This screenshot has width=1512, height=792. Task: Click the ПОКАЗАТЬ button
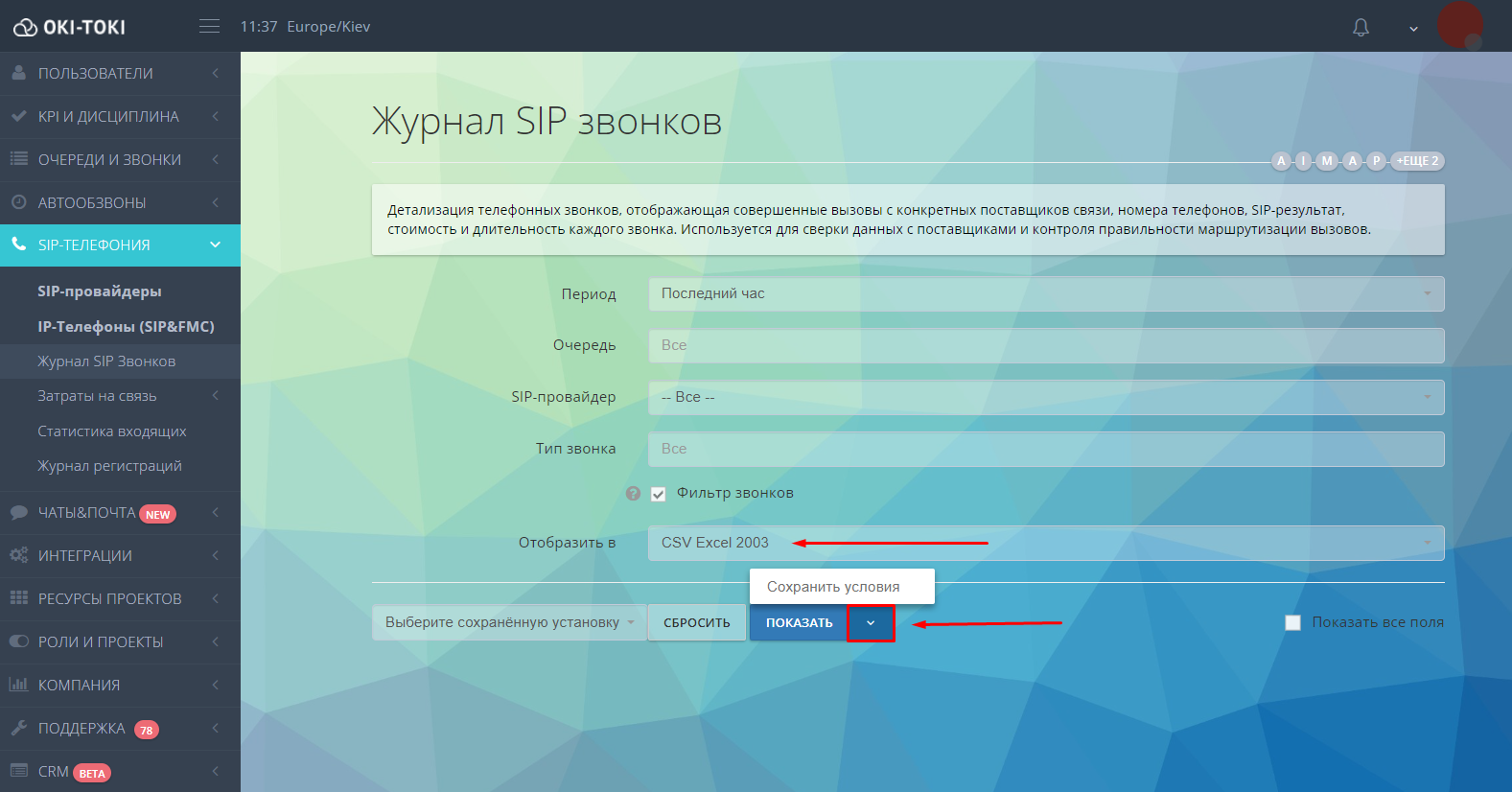(800, 622)
